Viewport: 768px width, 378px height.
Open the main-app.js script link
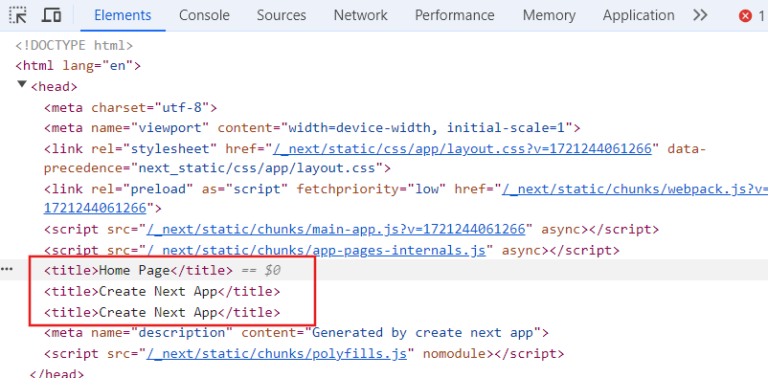coord(336,229)
